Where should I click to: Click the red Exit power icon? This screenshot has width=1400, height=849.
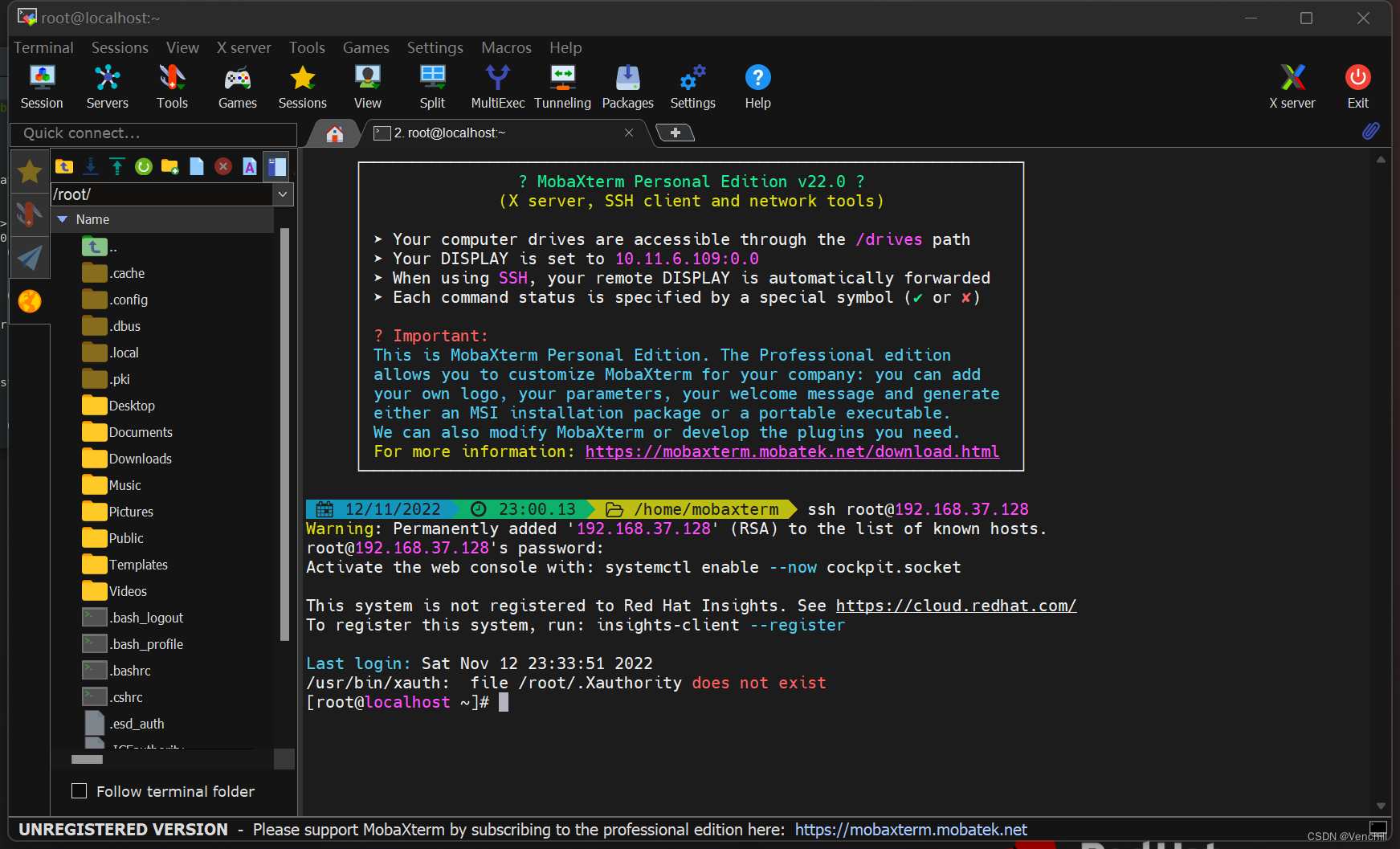tap(1357, 87)
